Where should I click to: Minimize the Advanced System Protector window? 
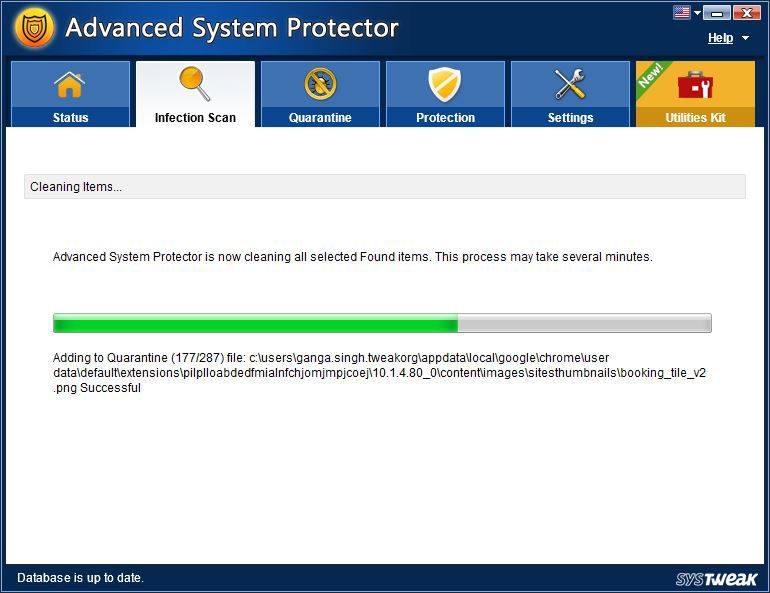716,12
